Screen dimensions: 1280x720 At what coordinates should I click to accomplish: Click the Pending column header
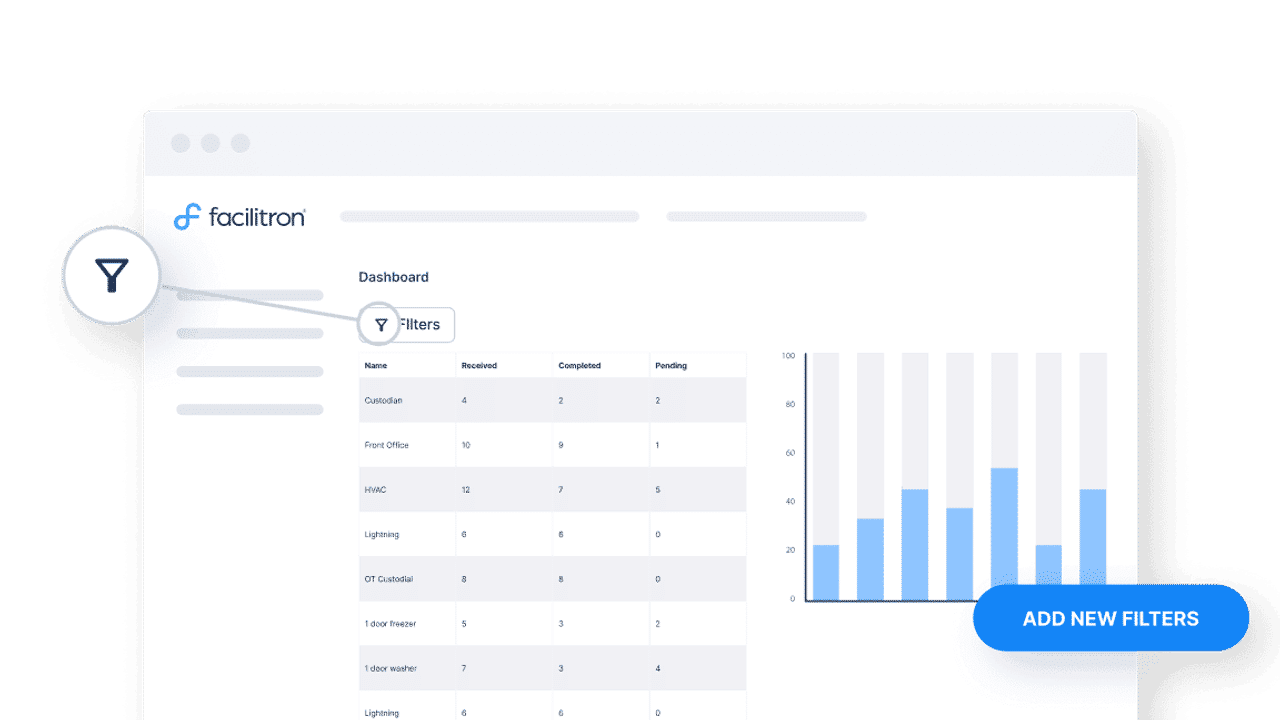click(x=671, y=366)
